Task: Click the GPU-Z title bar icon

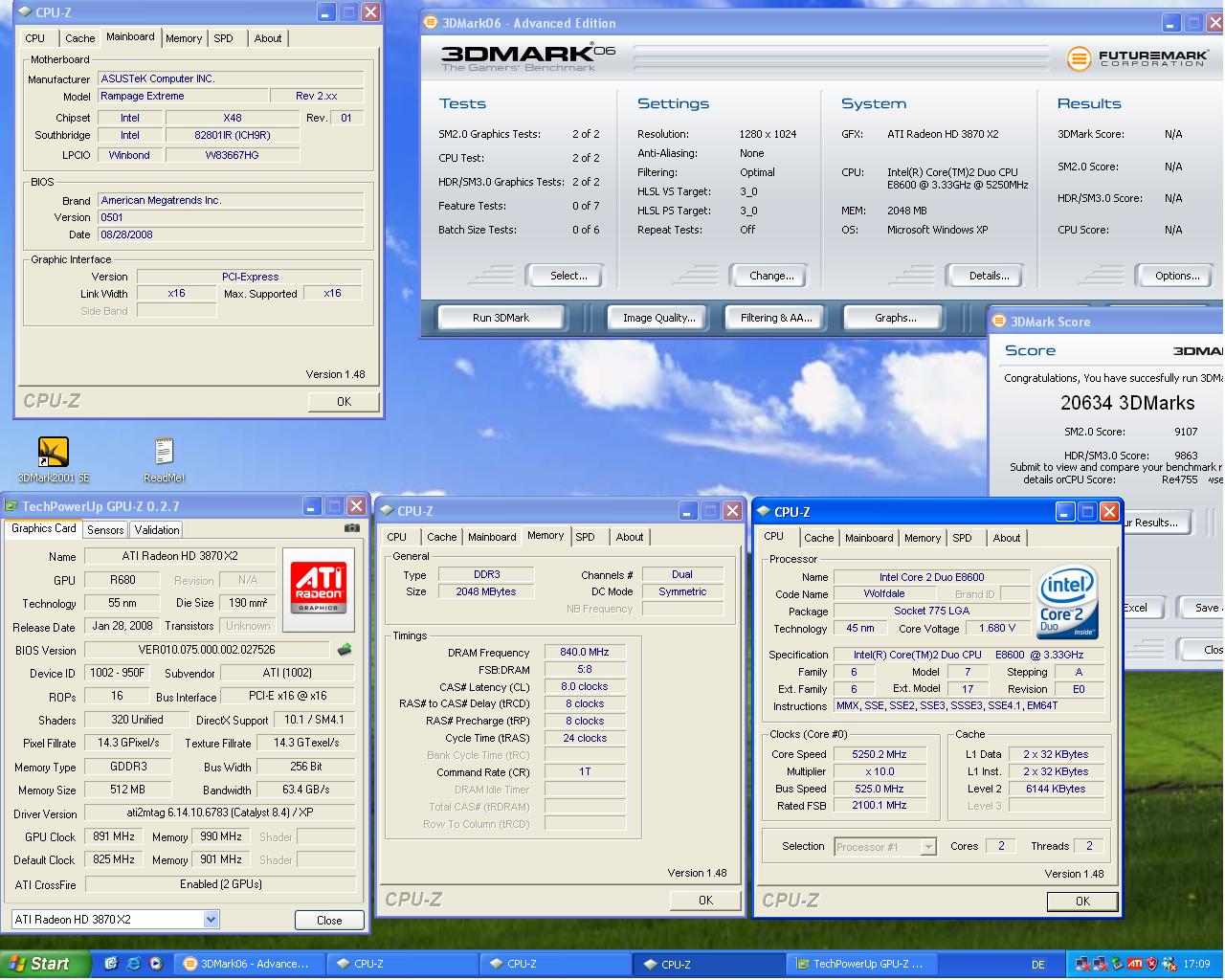Action: pyautogui.click(x=11, y=506)
